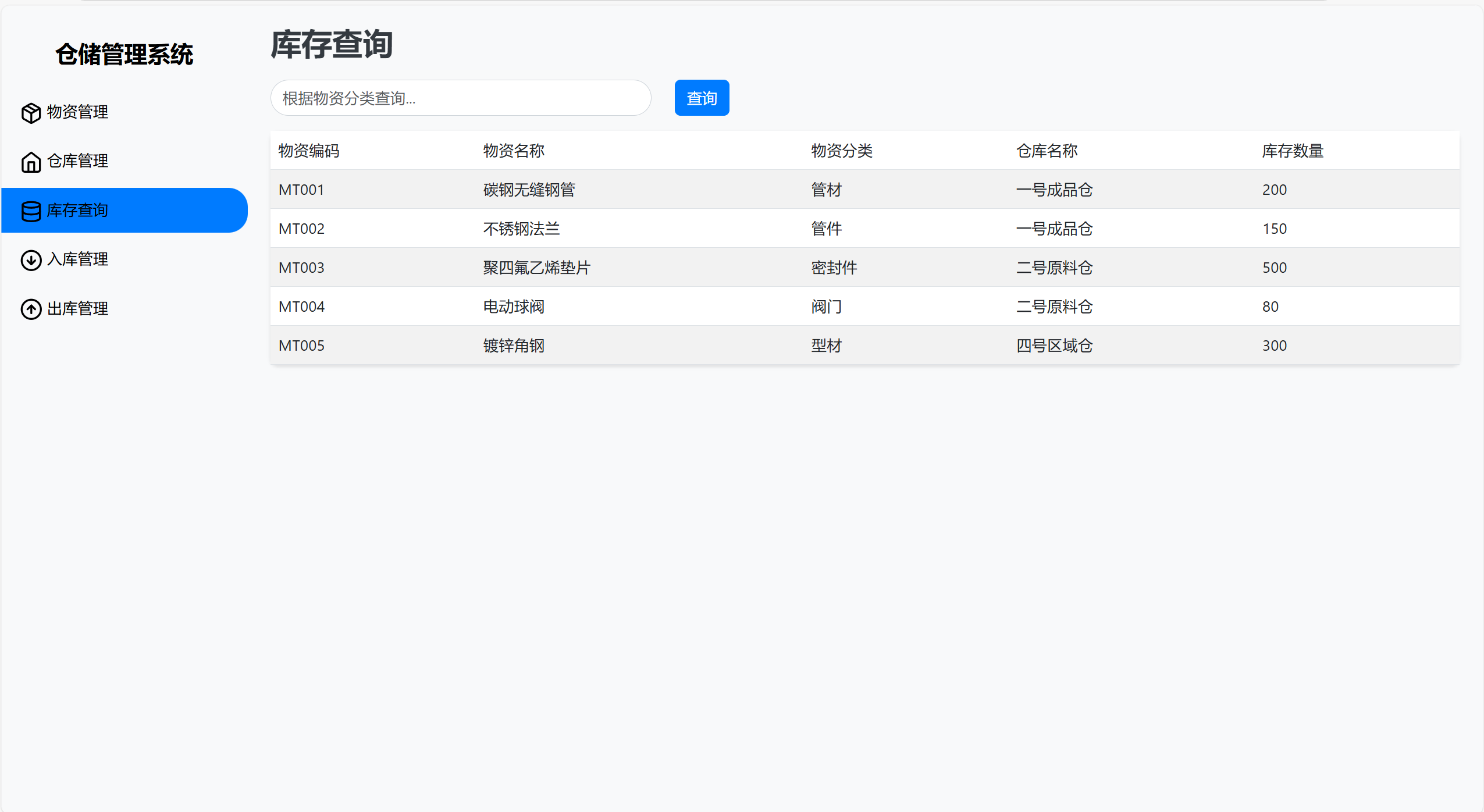Select the 物资管理 package icon
This screenshot has width=1484, height=812.
point(30,113)
